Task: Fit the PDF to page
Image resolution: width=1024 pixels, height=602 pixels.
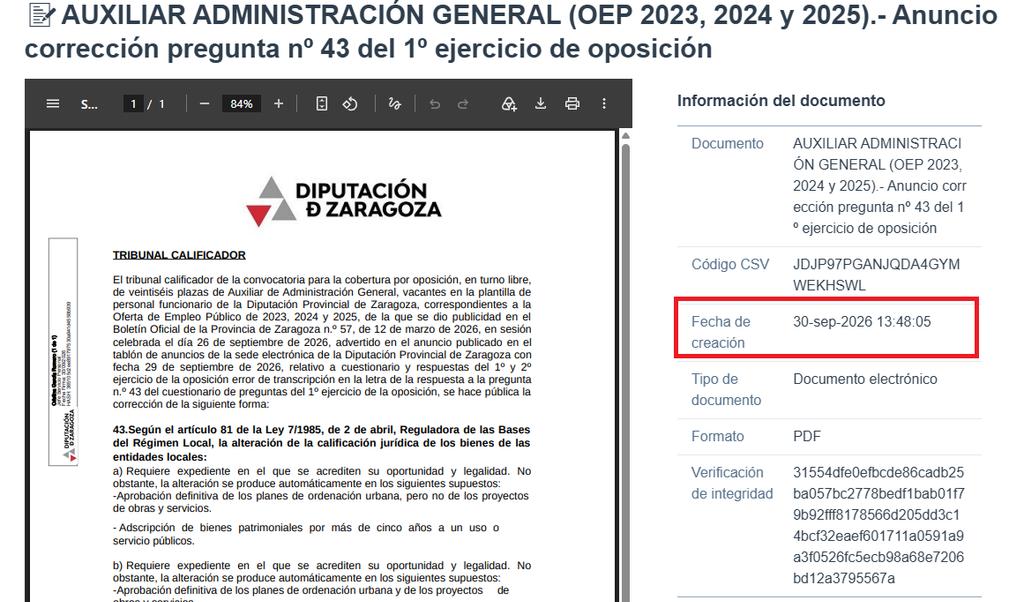Action: click(321, 104)
